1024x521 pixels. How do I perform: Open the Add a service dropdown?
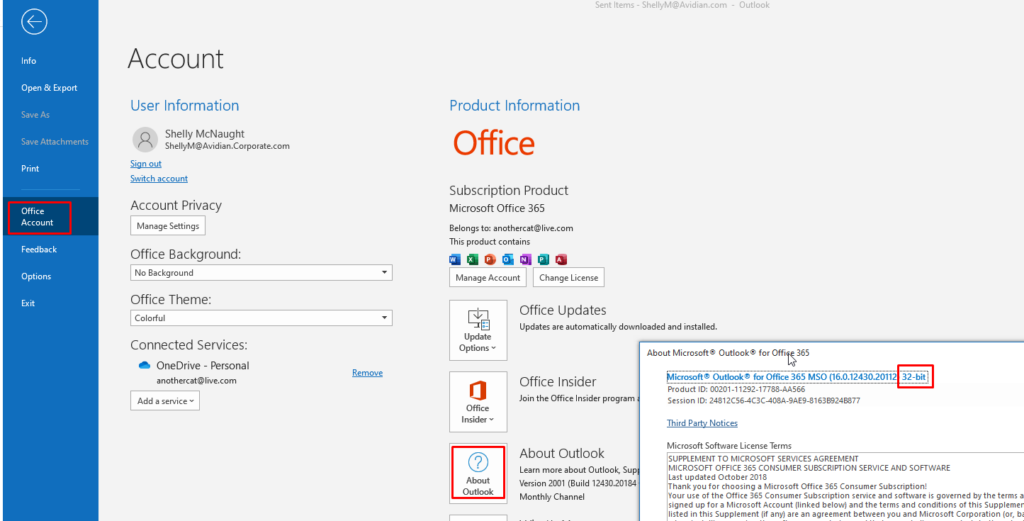click(x=165, y=401)
